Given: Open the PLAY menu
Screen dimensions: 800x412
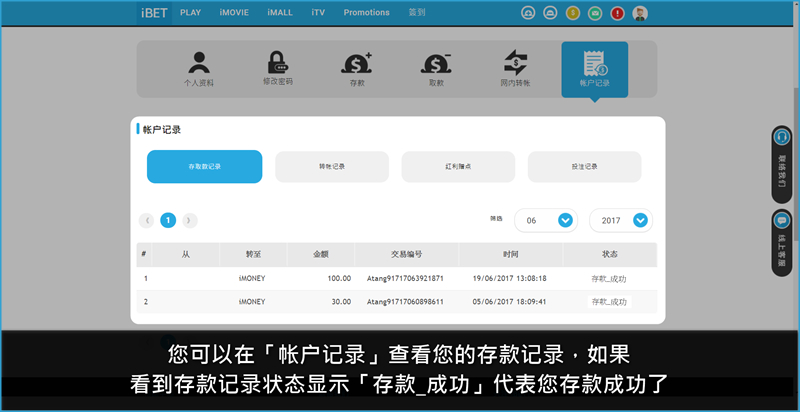Looking at the screenshot, I should click(x=191, y=13).
